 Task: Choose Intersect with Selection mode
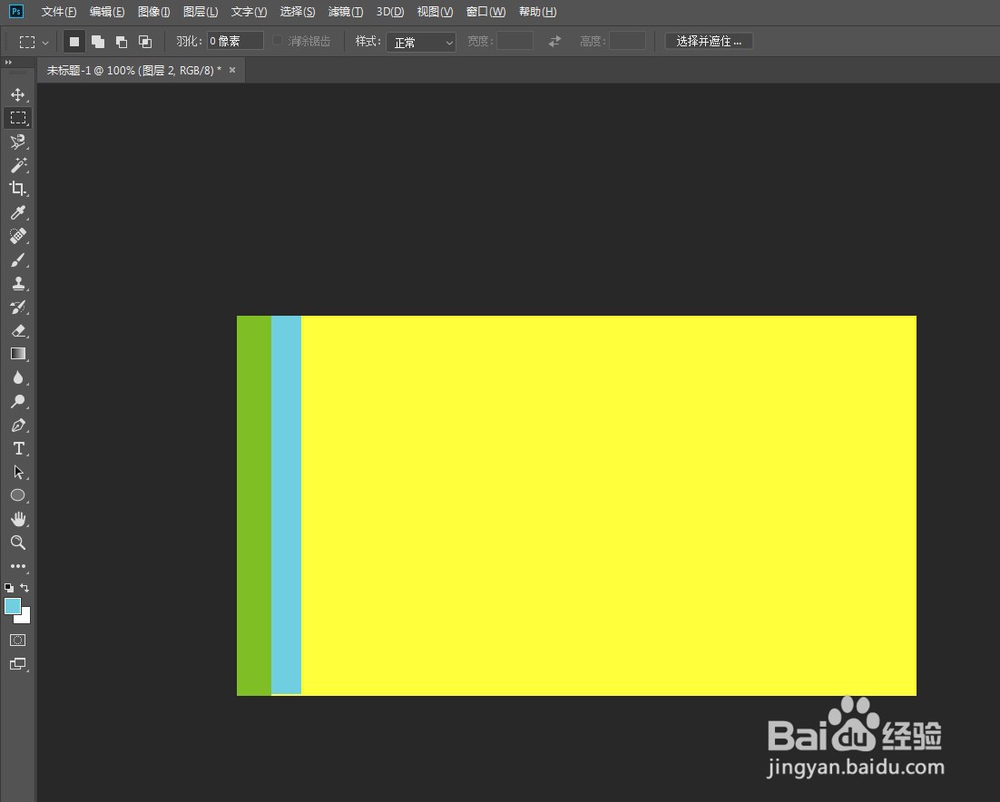(x=145, y=41)
